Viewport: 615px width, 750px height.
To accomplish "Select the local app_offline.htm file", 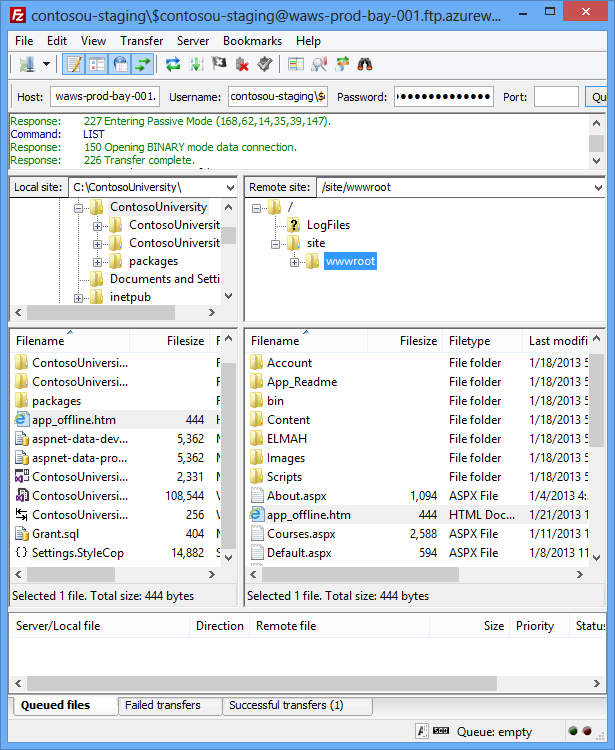I will [115, 420].
